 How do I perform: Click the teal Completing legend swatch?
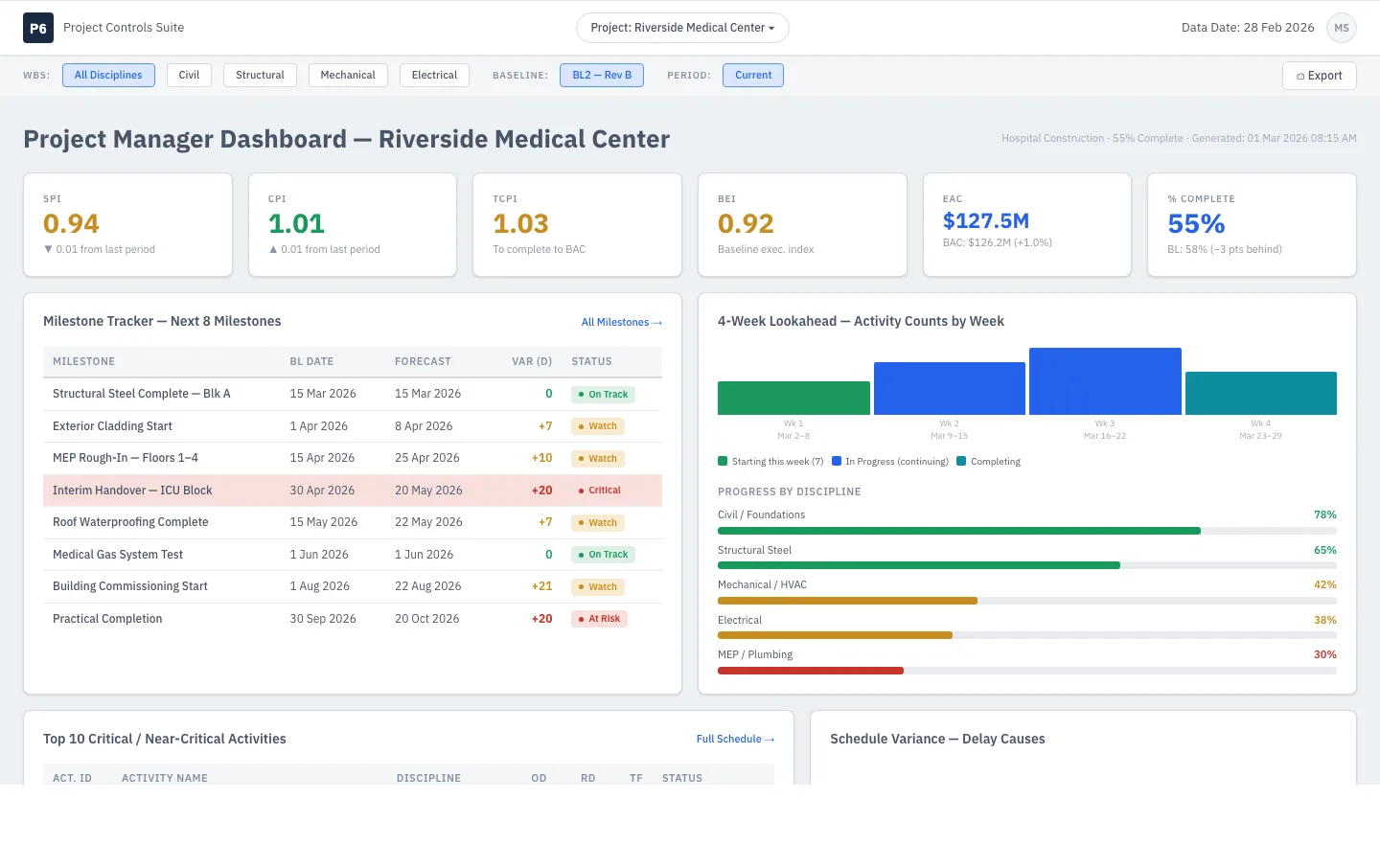[x=961, y=461]
